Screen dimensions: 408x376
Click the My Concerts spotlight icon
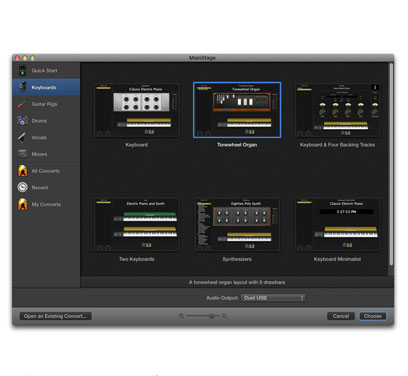click(x=22, y=204)
